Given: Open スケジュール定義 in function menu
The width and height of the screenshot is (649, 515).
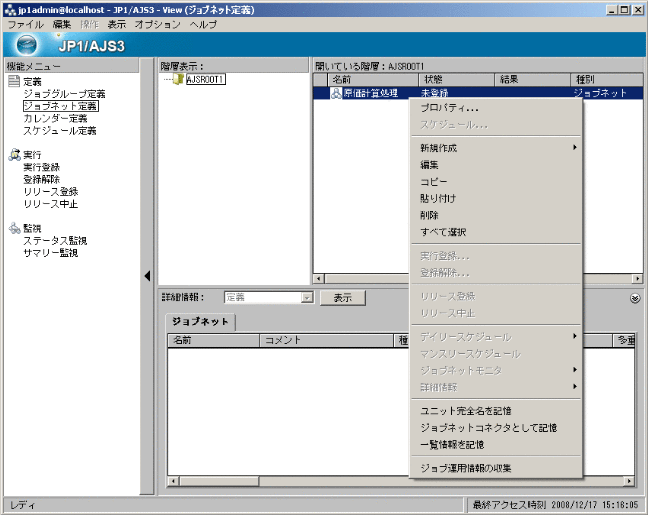Looking at the screenshot, I should coord(60,131).
